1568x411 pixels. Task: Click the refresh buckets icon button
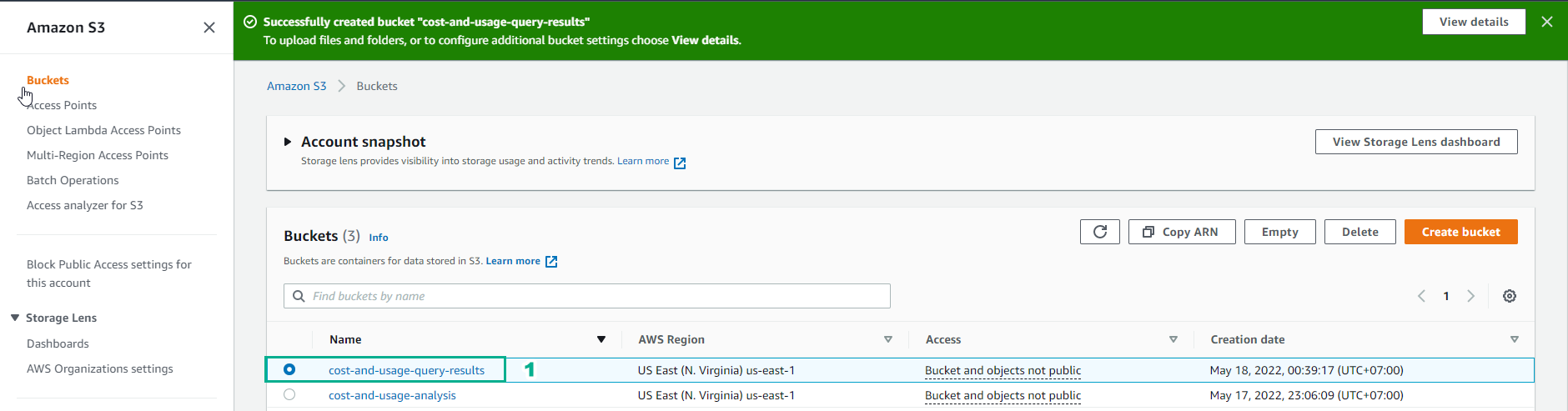(1099, 232)
